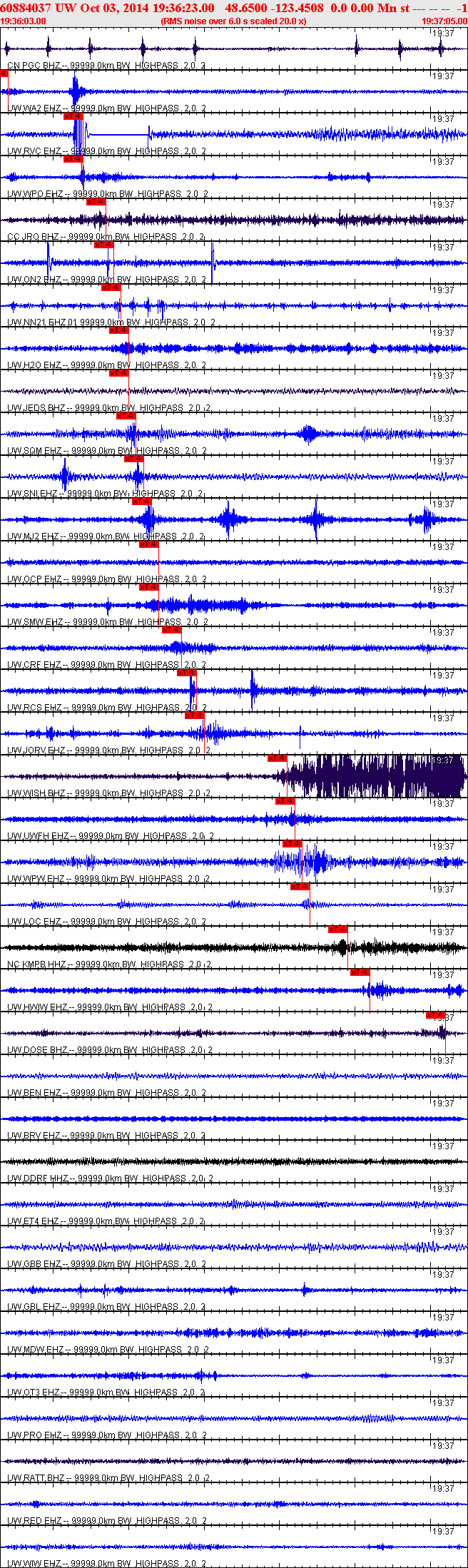Click the red pick flag on RVC trace
This screenshot has width=468, height=1568.
[x=73, y=116]
